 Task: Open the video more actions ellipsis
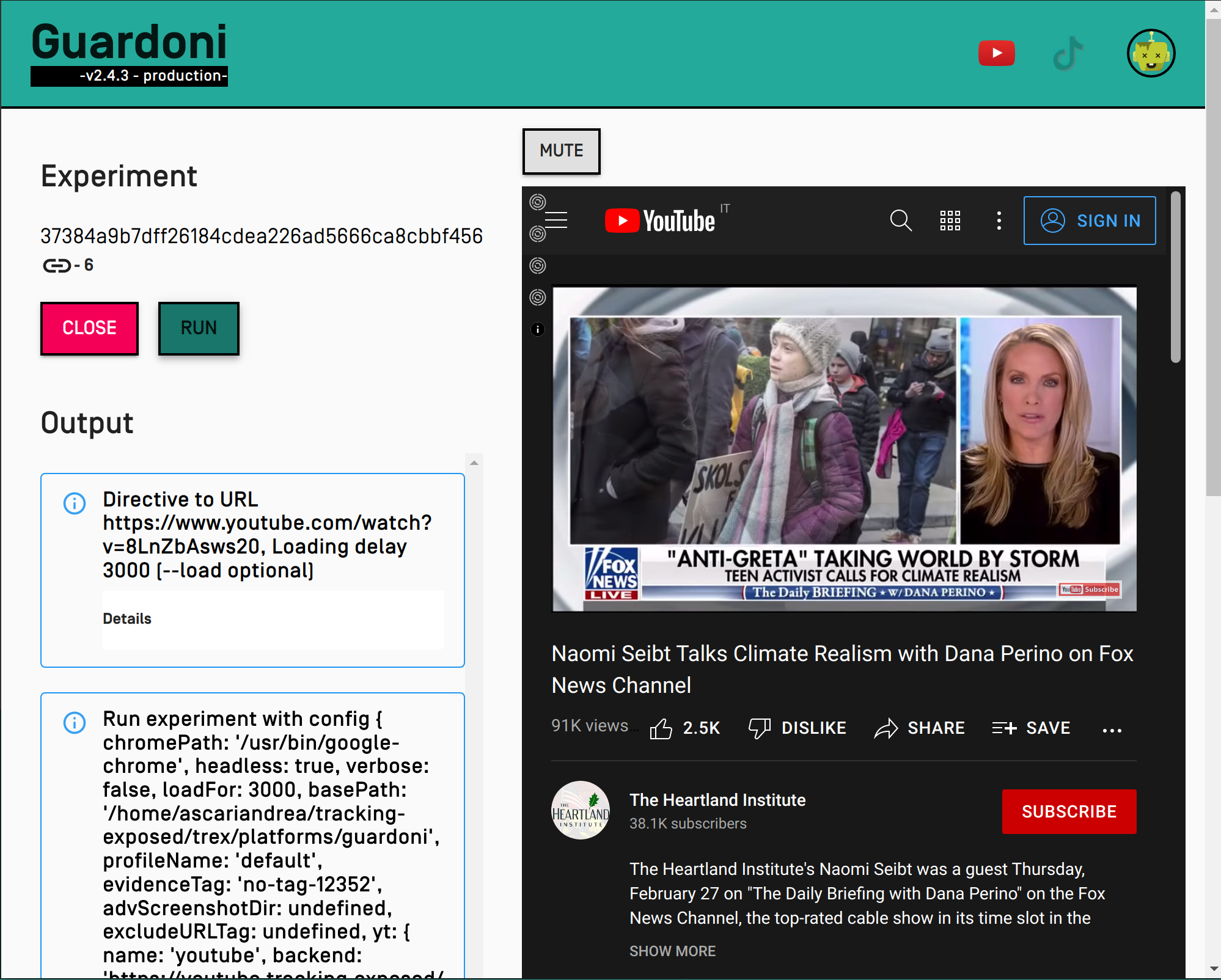click(1112, 730)
